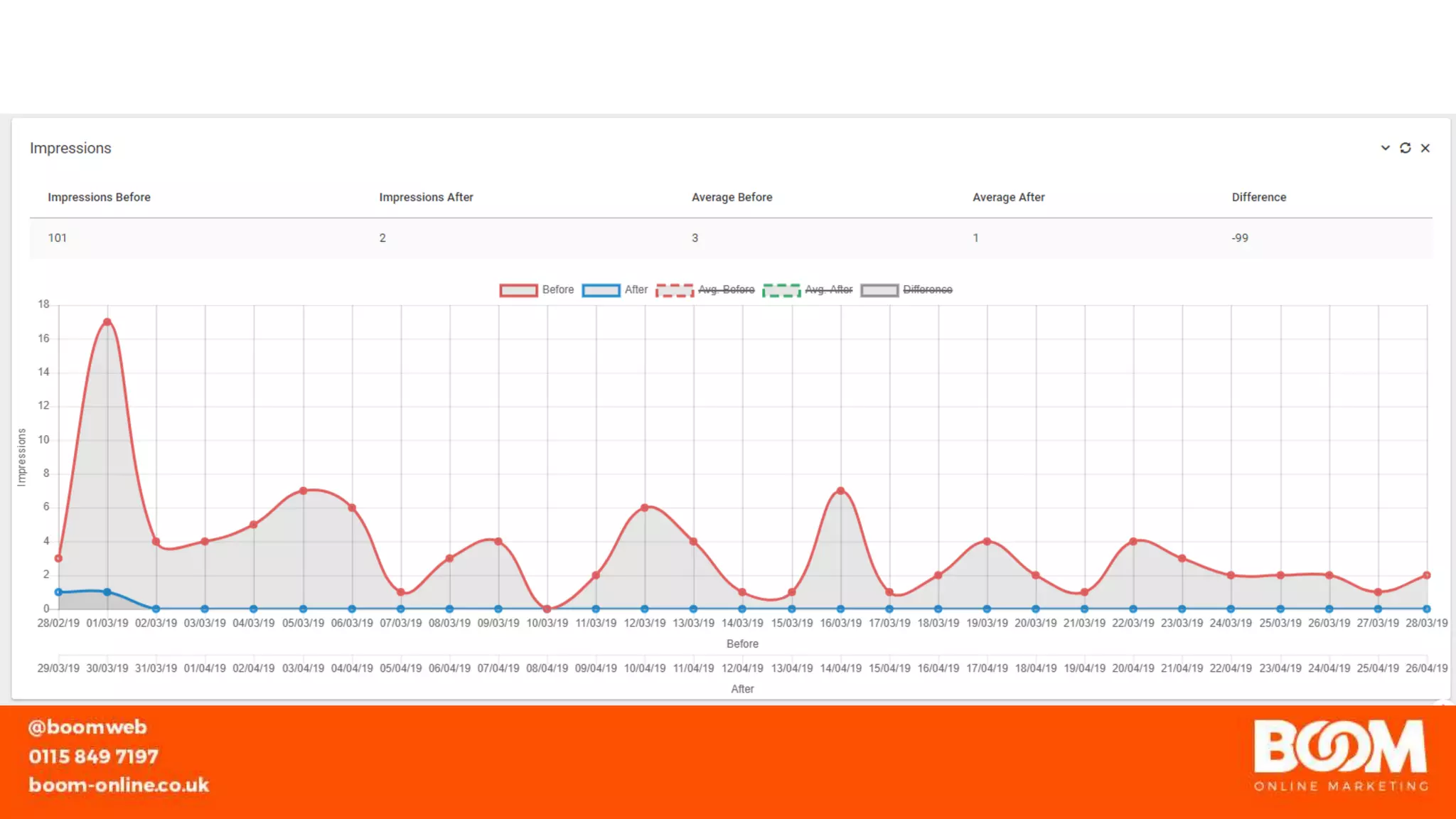The height and width of the screenshot is (819, 1456).
Task: Enable the Avg. Before legend item
Action: 725,290
